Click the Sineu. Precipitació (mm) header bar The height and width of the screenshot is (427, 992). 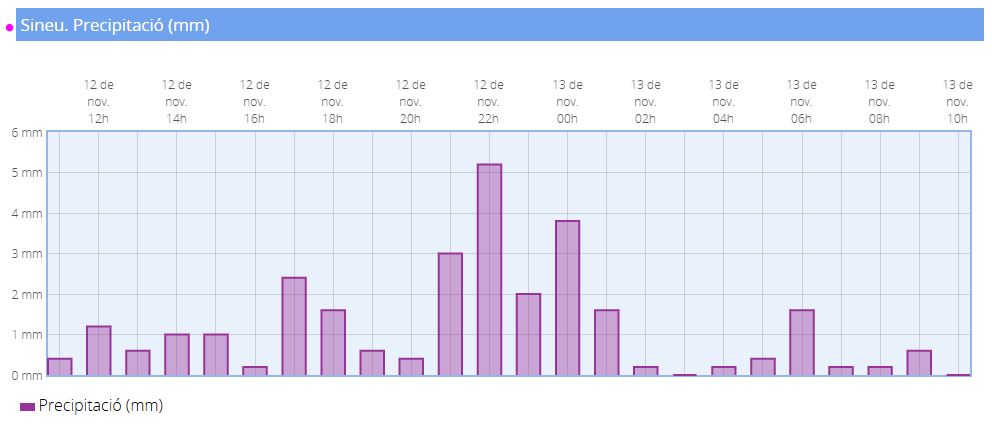(500, 25)
